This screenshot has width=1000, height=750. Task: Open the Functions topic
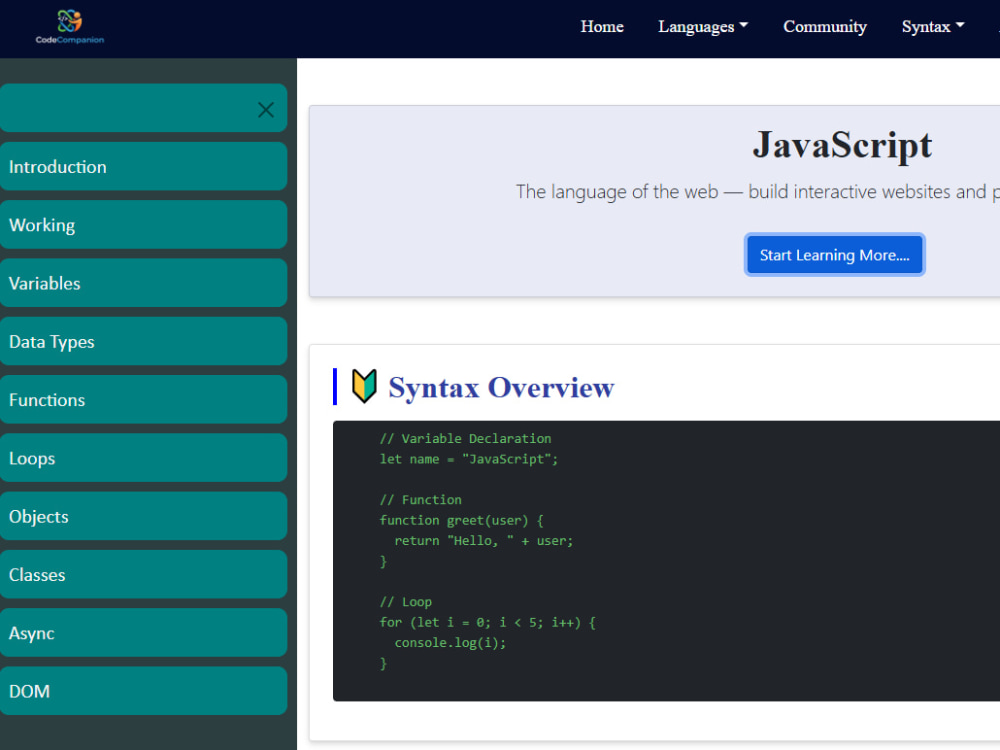(x=143, y=400)
